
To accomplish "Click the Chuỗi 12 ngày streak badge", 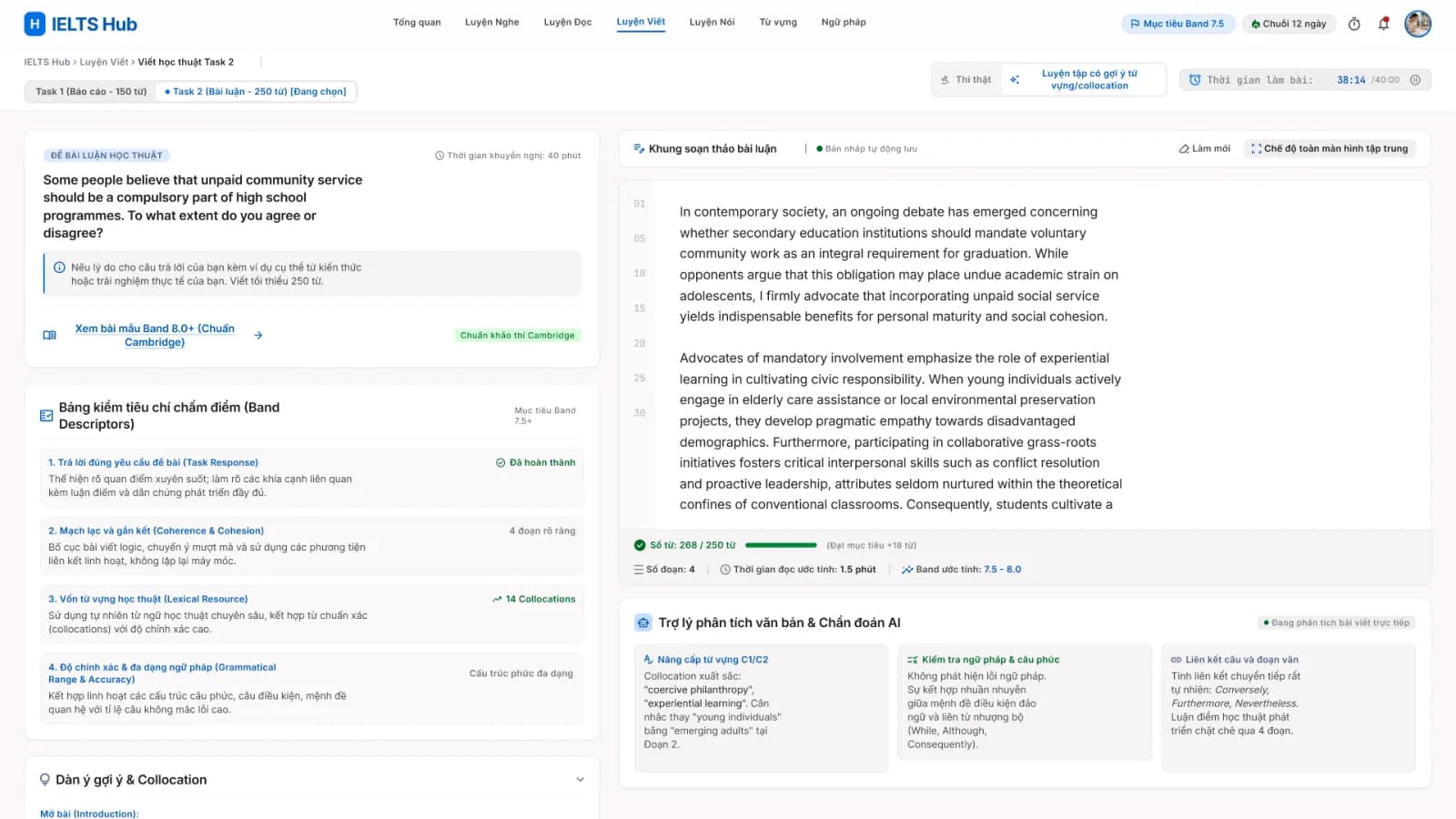I will (1289, 24).
